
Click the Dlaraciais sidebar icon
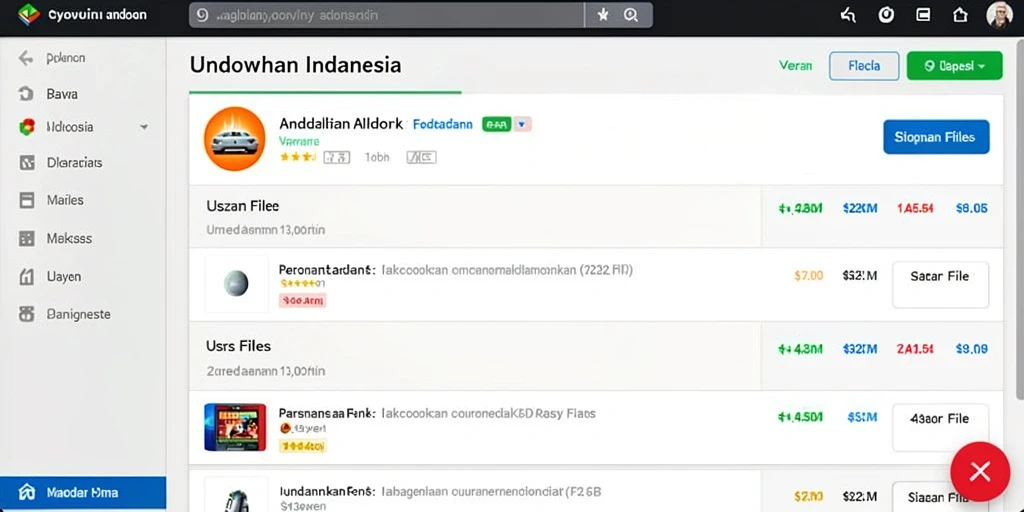(x=27, y=163)
